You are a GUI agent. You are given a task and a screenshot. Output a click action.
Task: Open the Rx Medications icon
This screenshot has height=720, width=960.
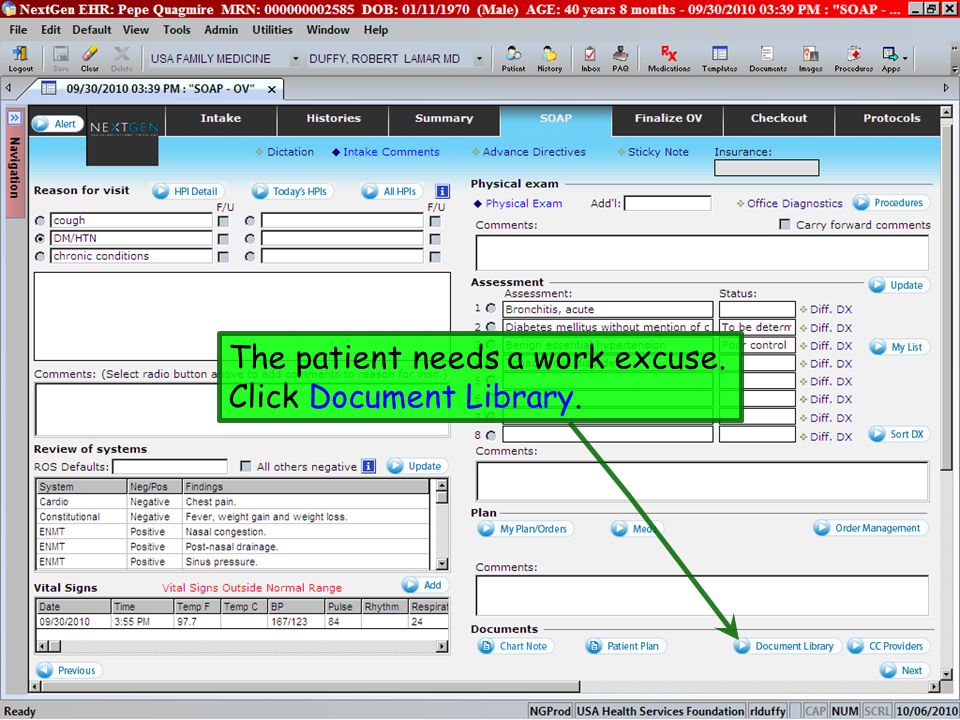coord(669,59)
